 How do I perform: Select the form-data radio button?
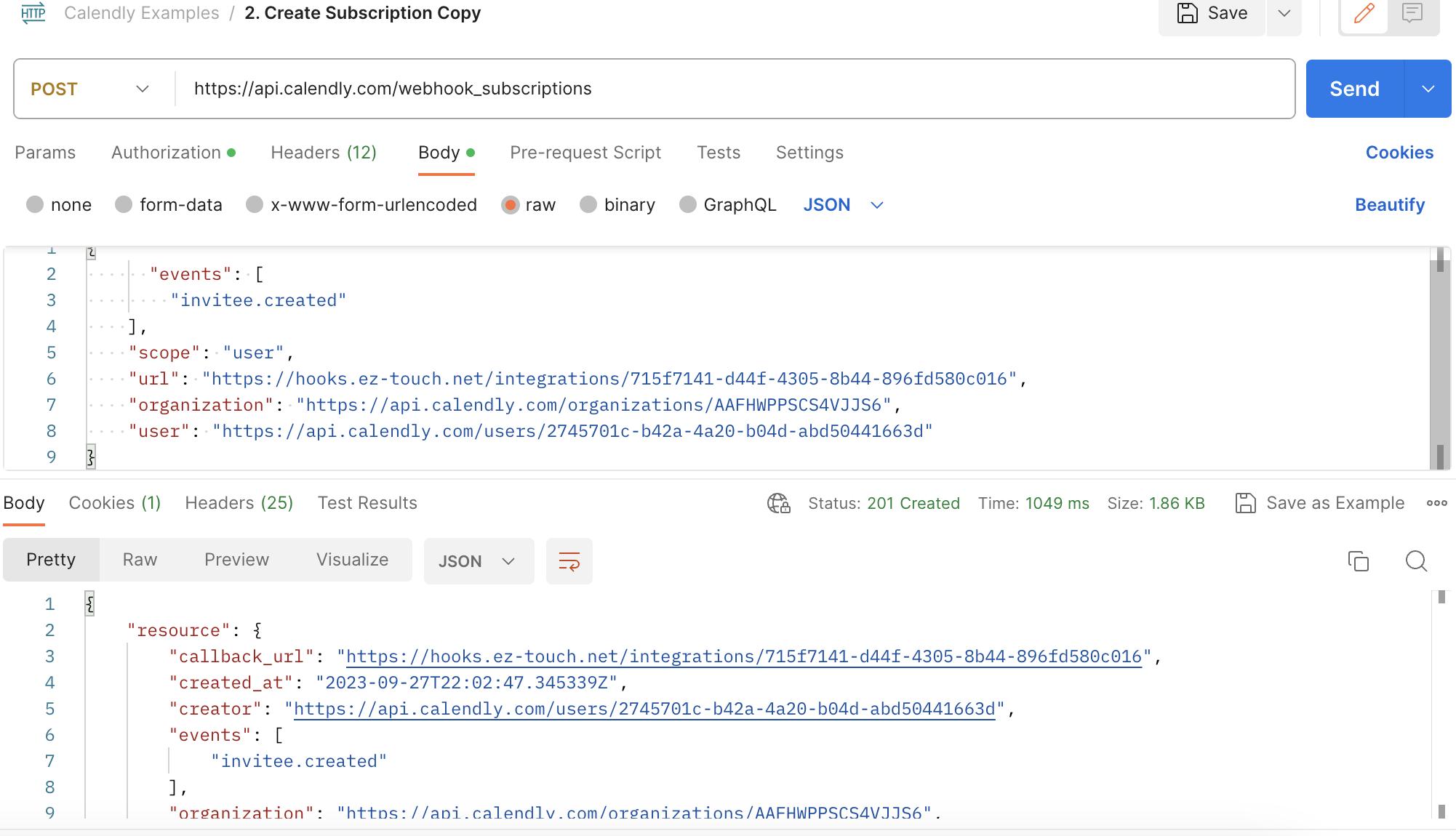pos(124,205)
